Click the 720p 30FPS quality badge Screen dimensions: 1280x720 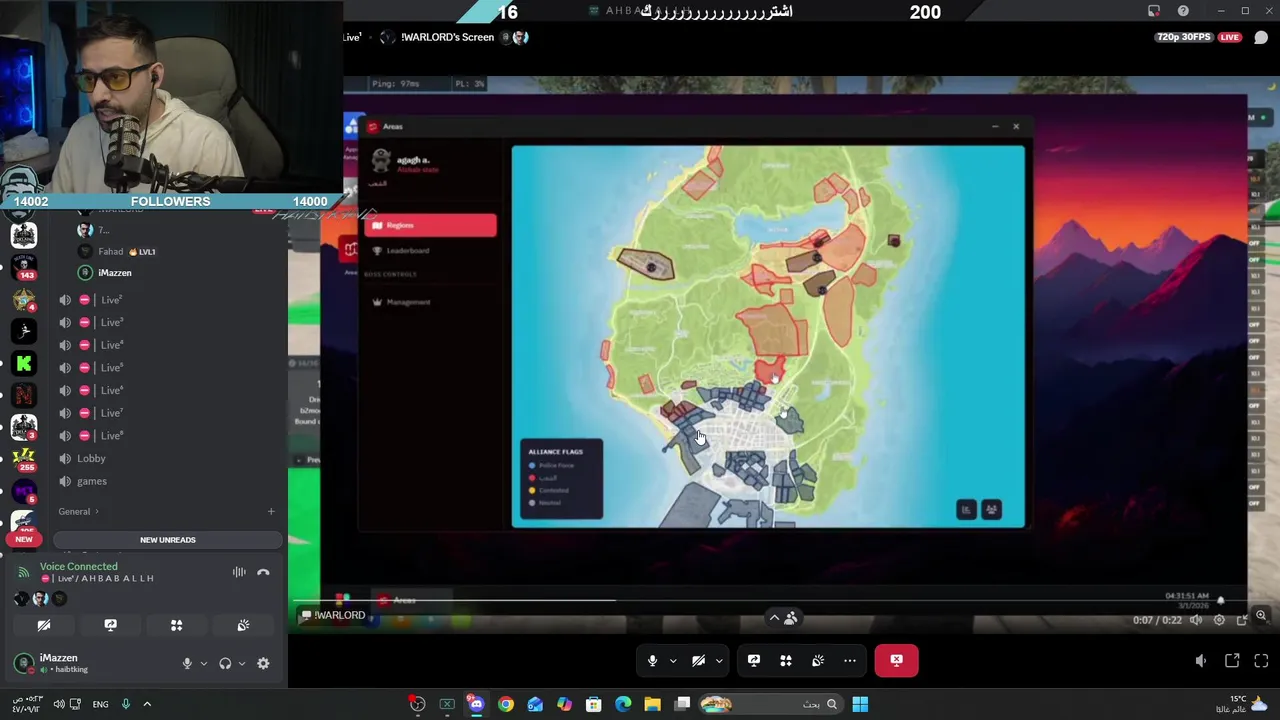coord(1184,37)
